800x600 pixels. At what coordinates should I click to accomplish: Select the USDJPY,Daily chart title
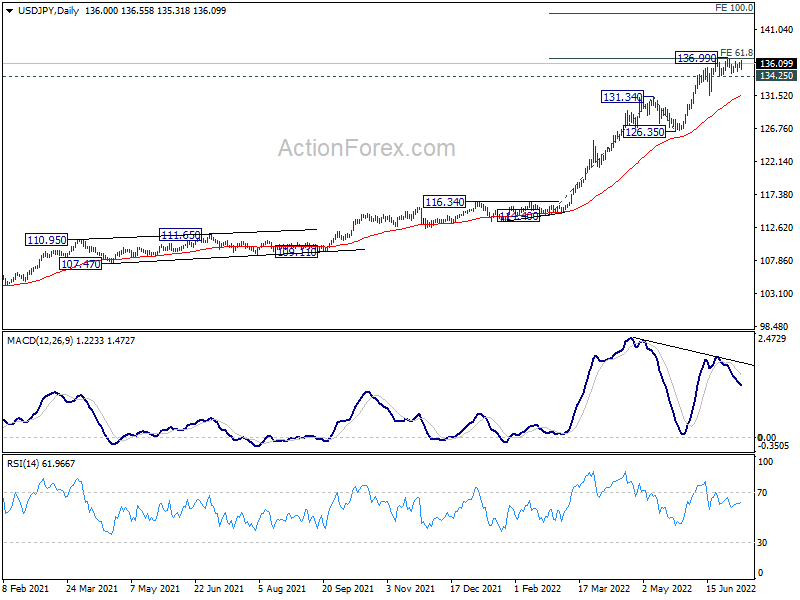click(x=48, y=11)
